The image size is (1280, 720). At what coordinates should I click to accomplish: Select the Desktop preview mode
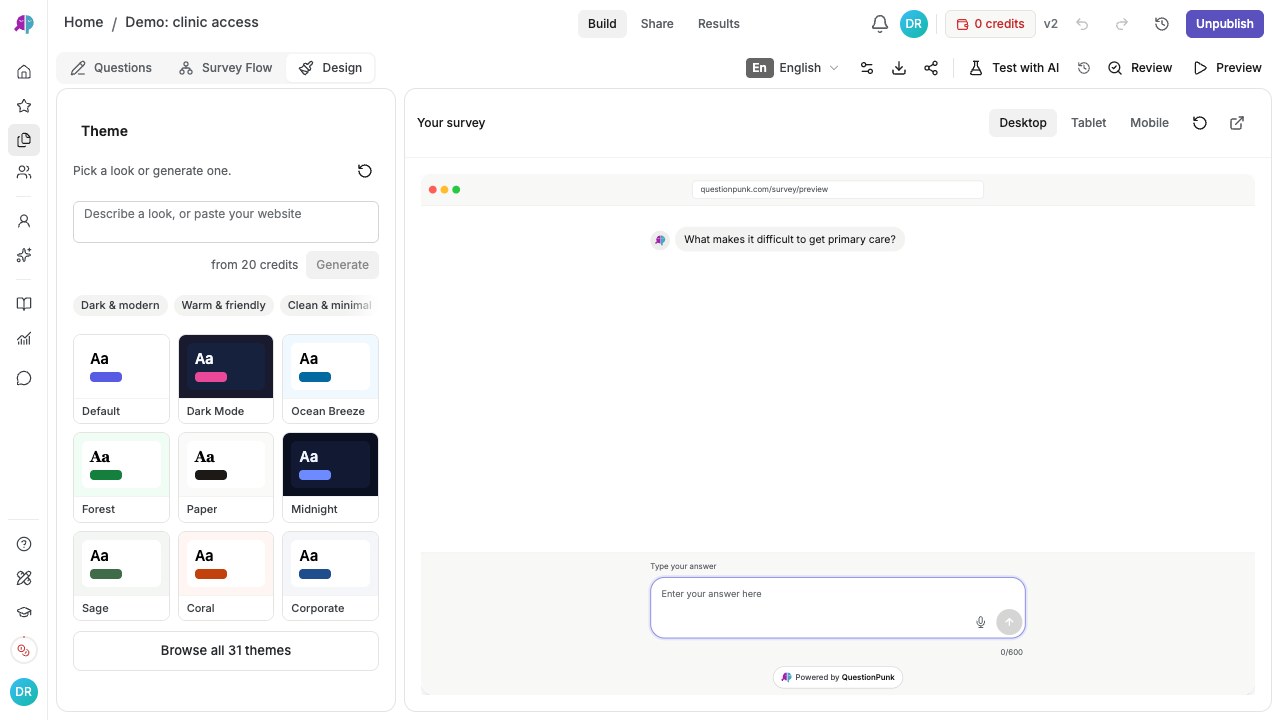(x=1023, y=123)
